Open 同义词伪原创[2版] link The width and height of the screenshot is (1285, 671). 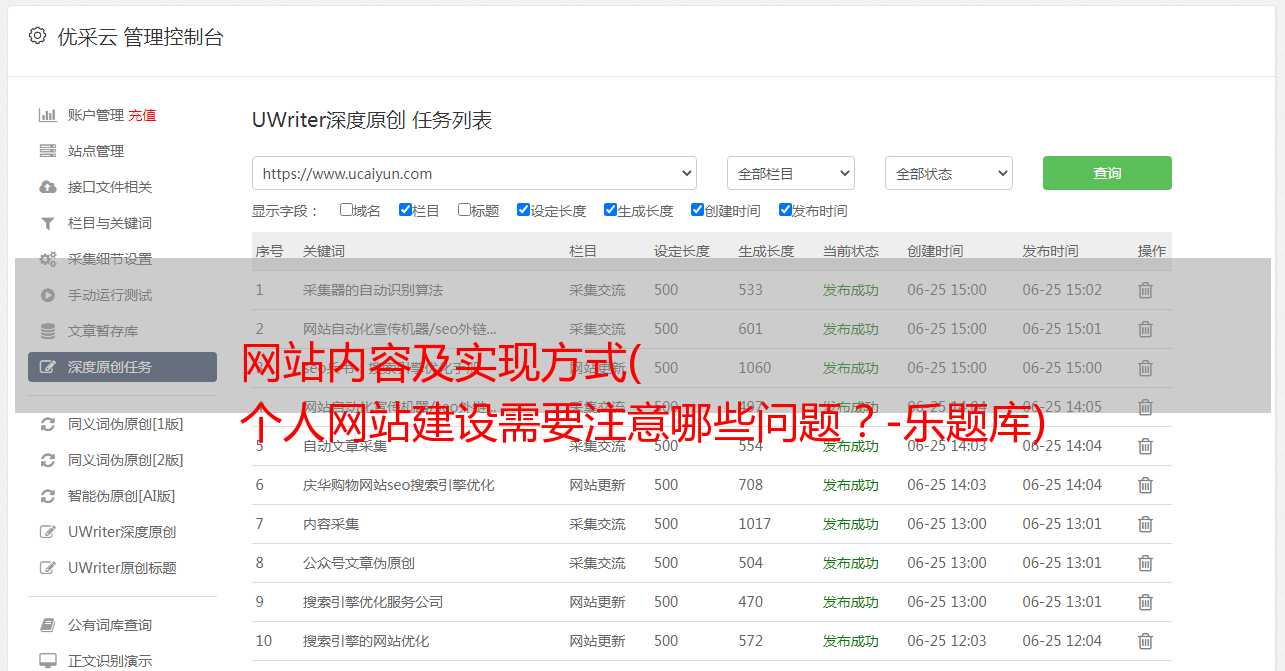tap(125, 460)
